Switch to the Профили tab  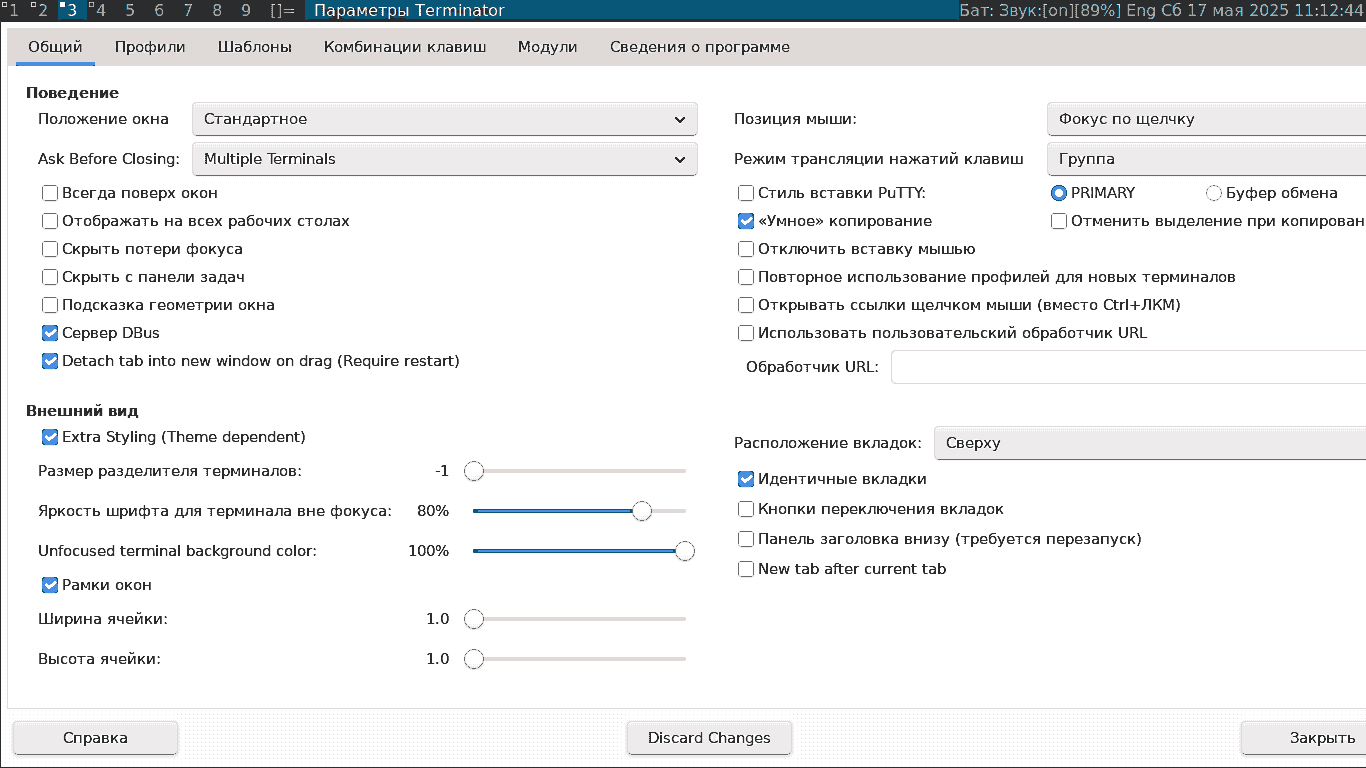150,47
